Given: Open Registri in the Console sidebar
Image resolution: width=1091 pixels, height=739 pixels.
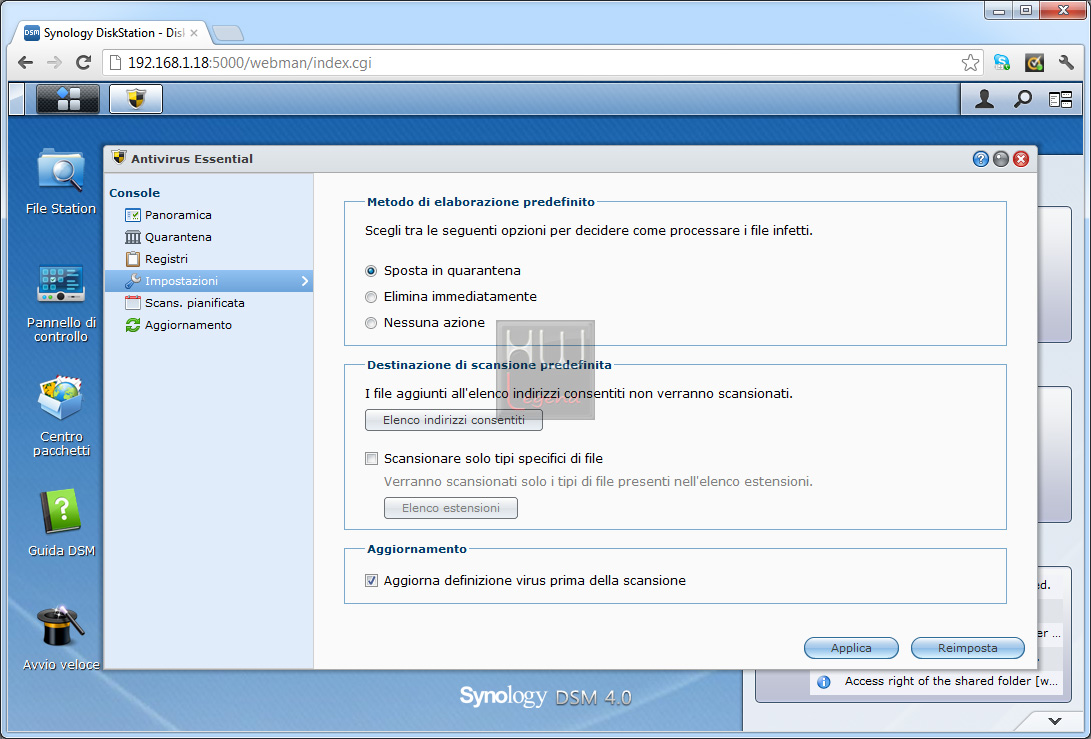Looking at the screenshot, I should [209, 259].
